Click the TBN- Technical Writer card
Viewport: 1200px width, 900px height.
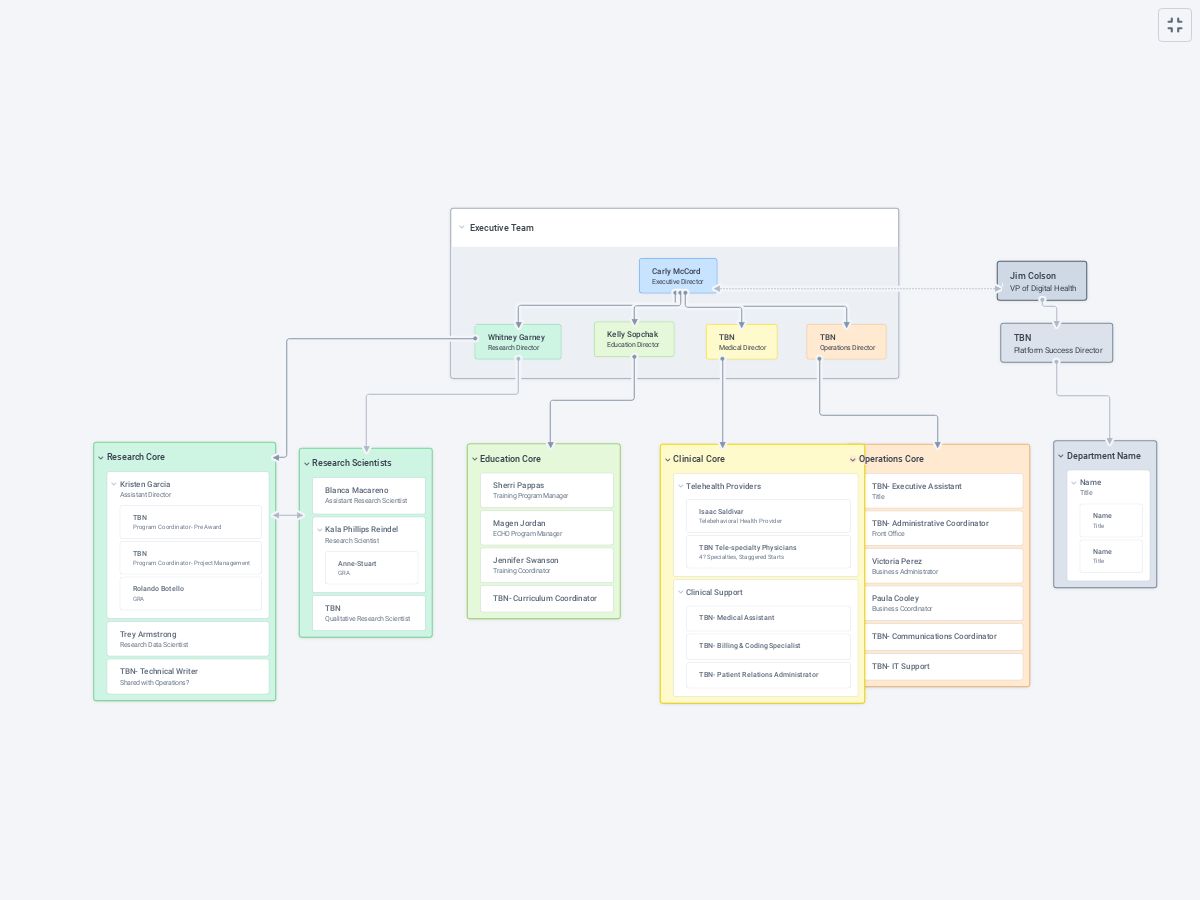[x=188, y=676]
